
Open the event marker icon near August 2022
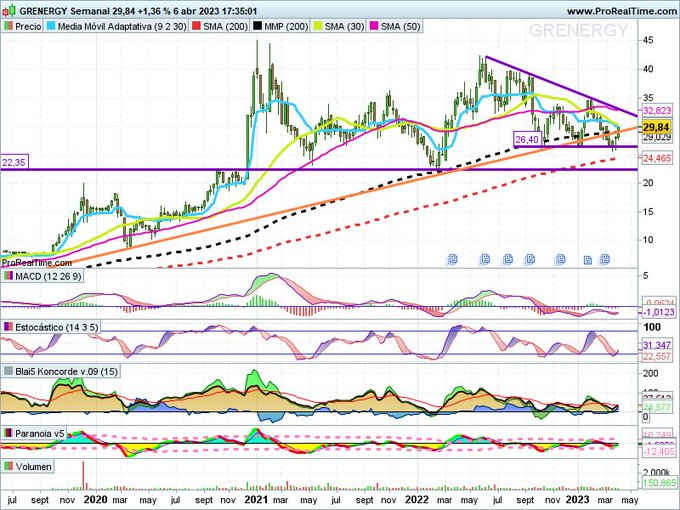click(508, 259)
